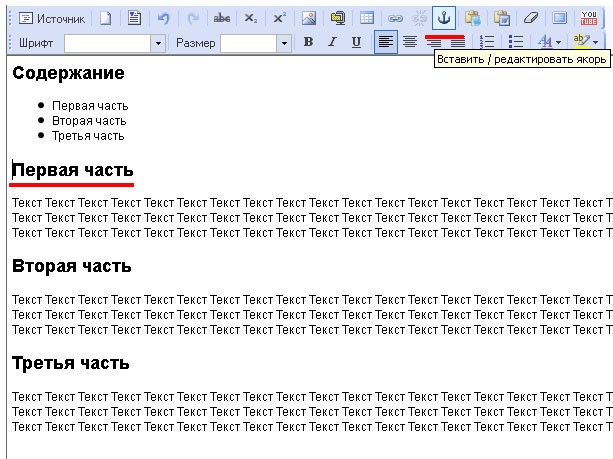Open the background highlight color picker
The image size is (613, 459).
pos(585,41)
